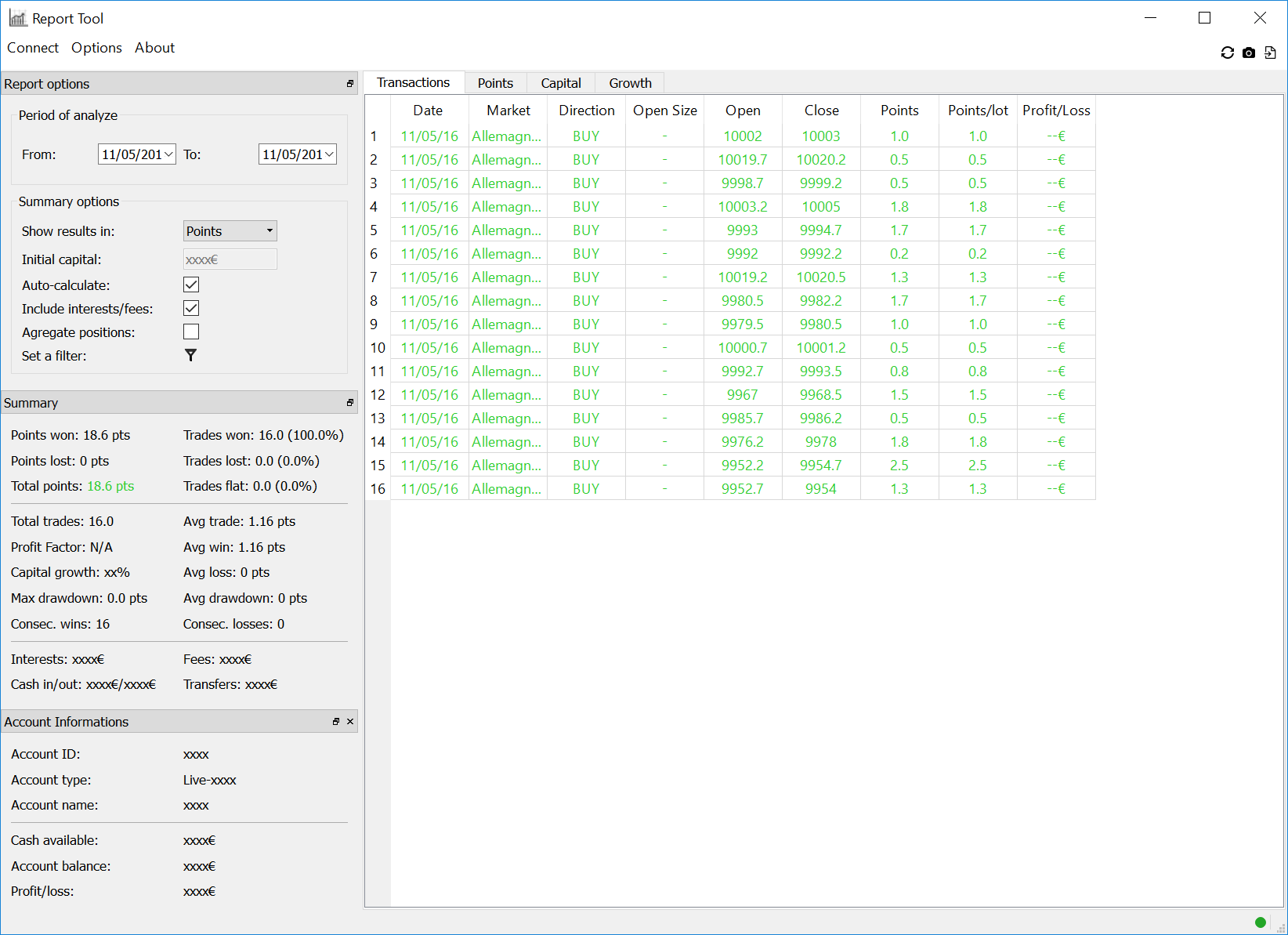
Task: Click Close cell with value 10020.2
Action: pos(821,160)
